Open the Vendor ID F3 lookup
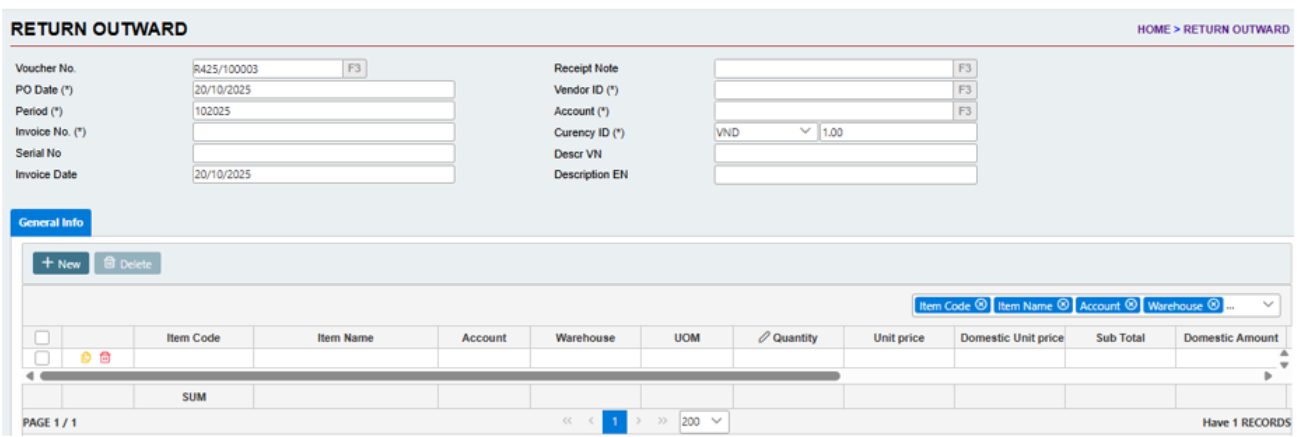This screenshot has width=1297, height=437. click(x=964, y=90)
